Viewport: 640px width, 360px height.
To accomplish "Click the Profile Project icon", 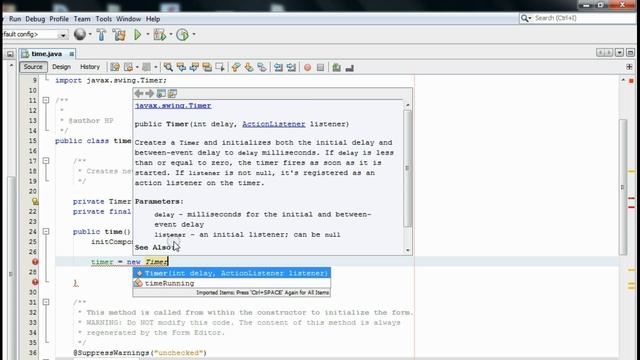I will click(x=182, y=35).
